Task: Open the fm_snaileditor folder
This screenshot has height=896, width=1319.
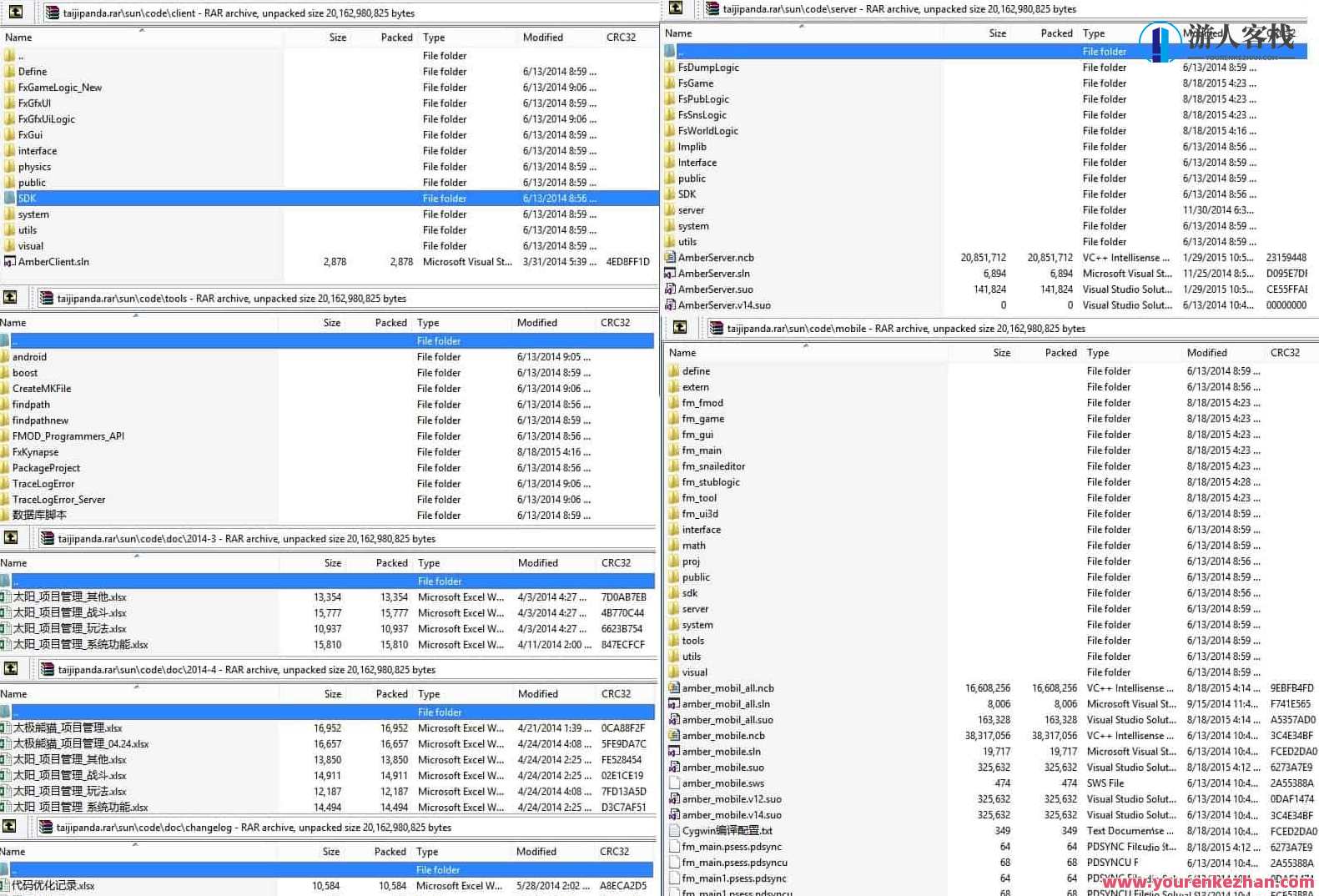Action: [x=712, y=466]
